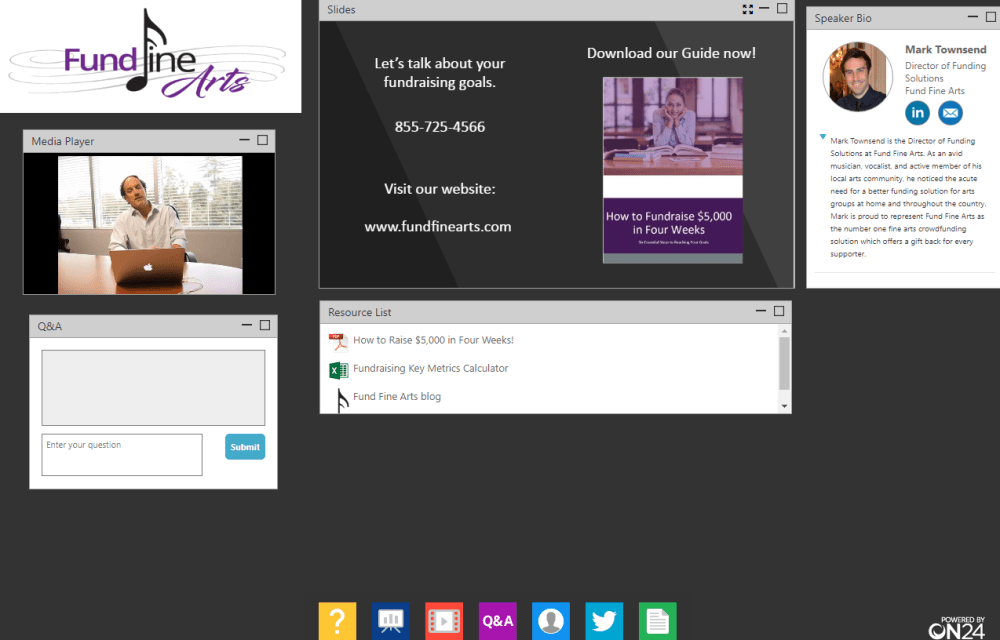
Task: Open the Speaker Bio dock icon
Action: pyautogui.click(x=550, y=621)
